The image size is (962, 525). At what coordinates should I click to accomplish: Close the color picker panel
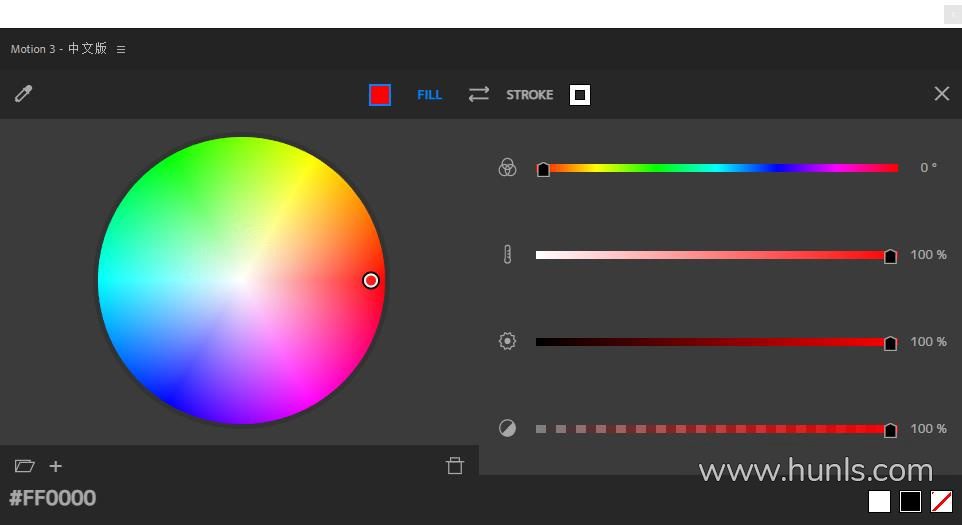coord(942,94)
